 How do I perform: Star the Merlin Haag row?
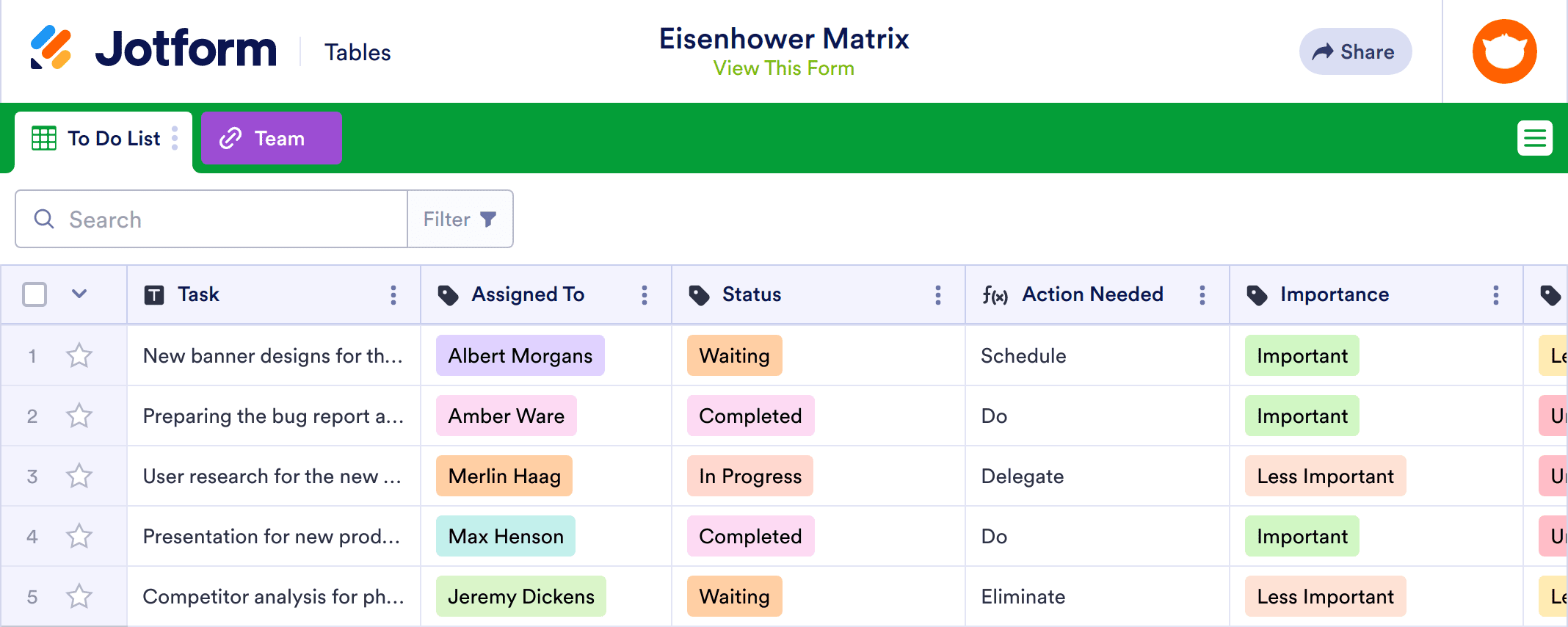[79, 476]
